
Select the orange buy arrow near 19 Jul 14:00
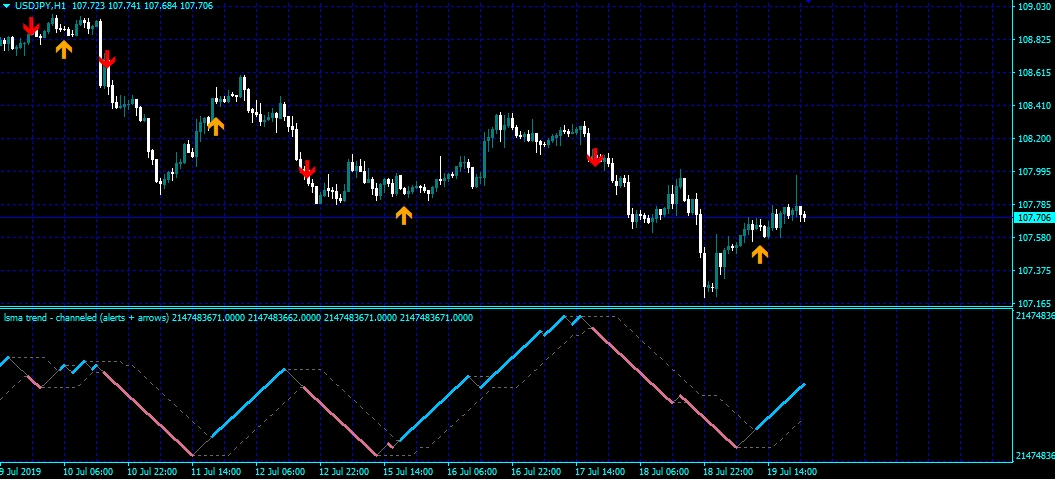pos(760,254)
